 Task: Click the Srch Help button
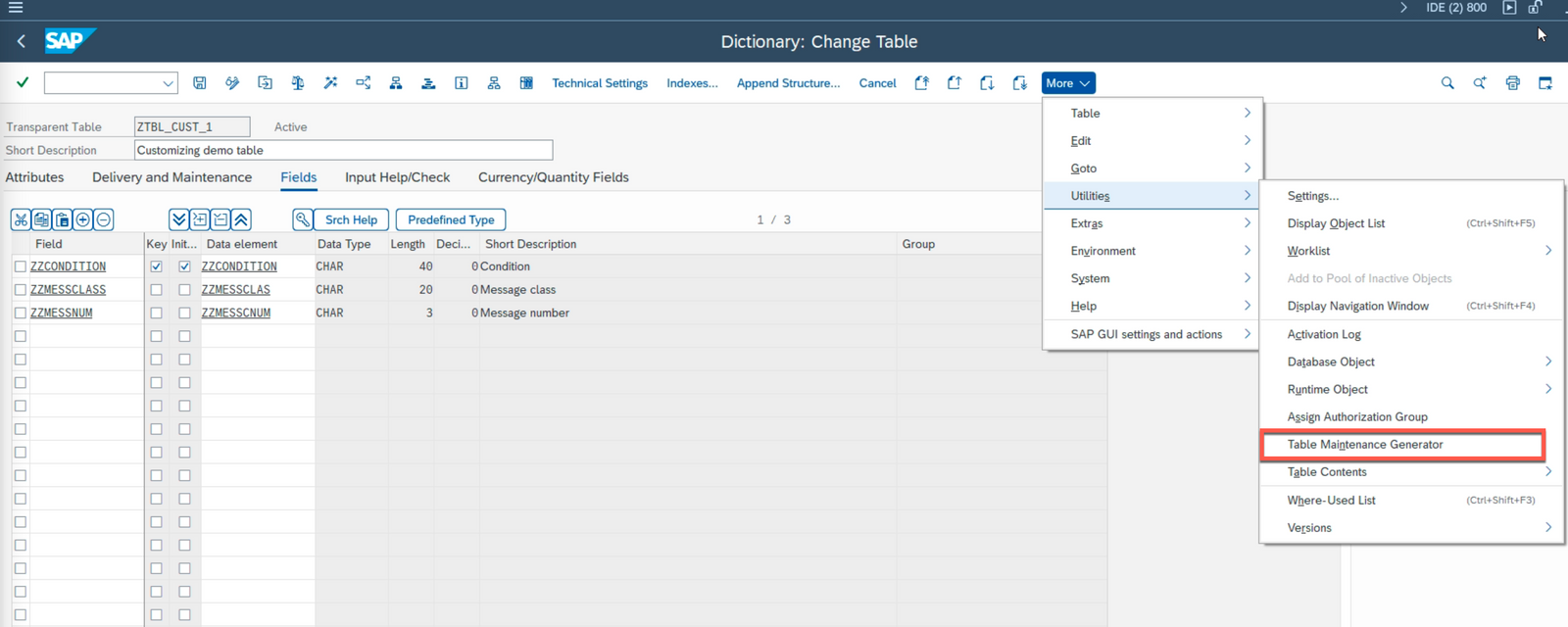351,219
